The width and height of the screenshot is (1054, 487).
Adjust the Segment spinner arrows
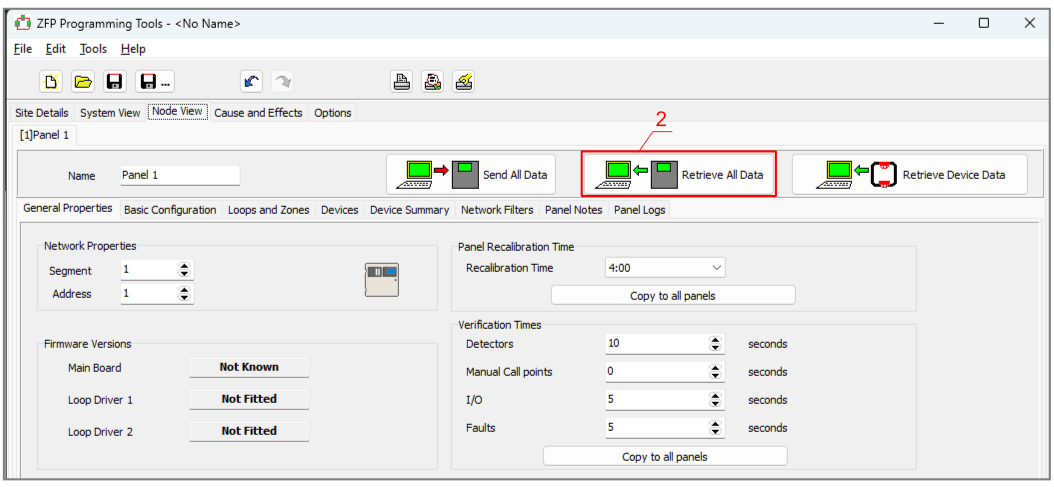pyautogui.click(x=184, y=270)
